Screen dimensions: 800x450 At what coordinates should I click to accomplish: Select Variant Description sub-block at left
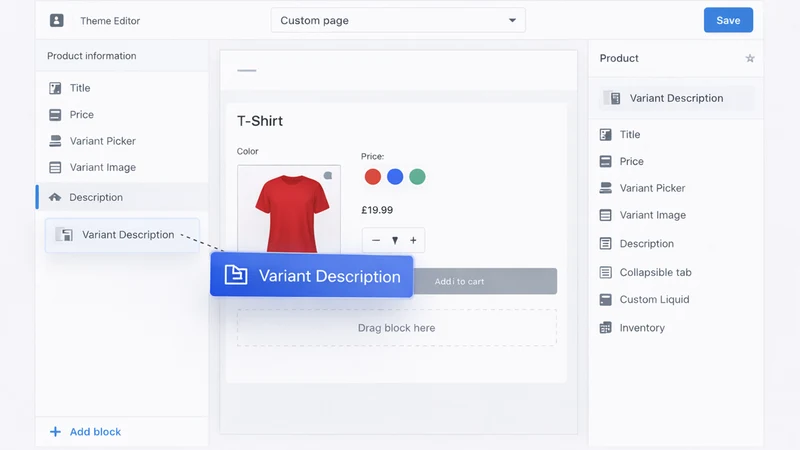pyautogui.click(x=122, y=235)
